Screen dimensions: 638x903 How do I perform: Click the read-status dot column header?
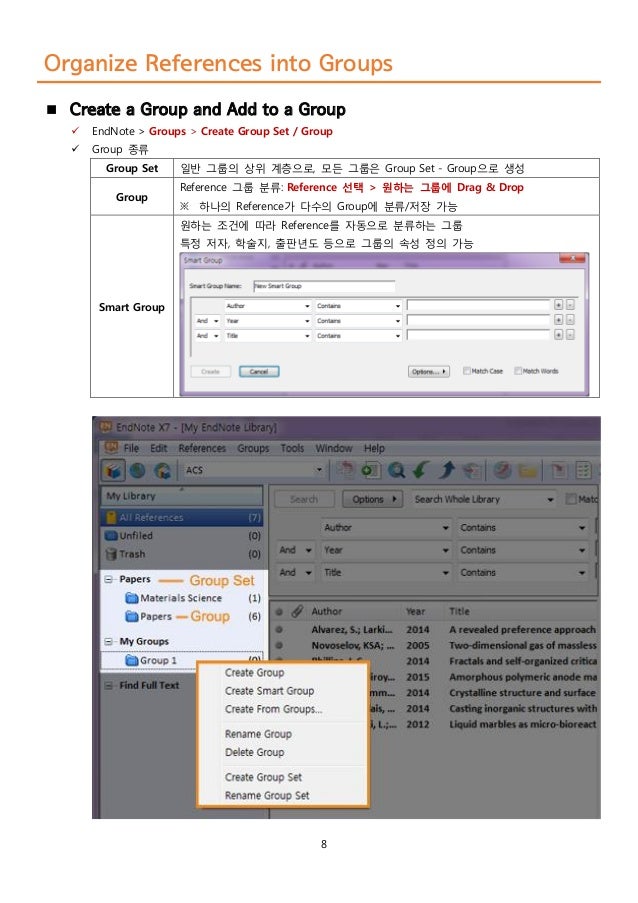click(279, 612)
